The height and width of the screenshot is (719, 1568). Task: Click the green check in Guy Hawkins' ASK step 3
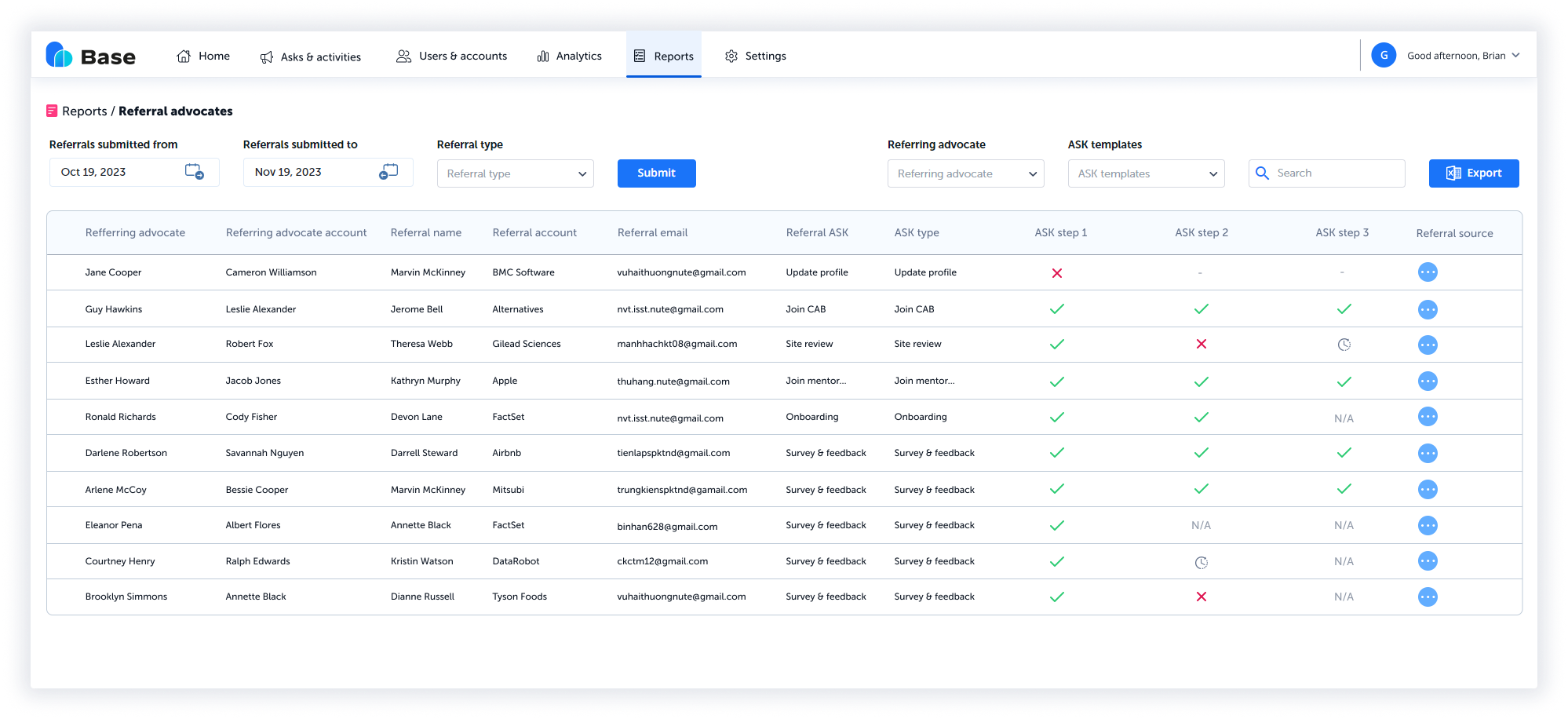[1344, 309]
